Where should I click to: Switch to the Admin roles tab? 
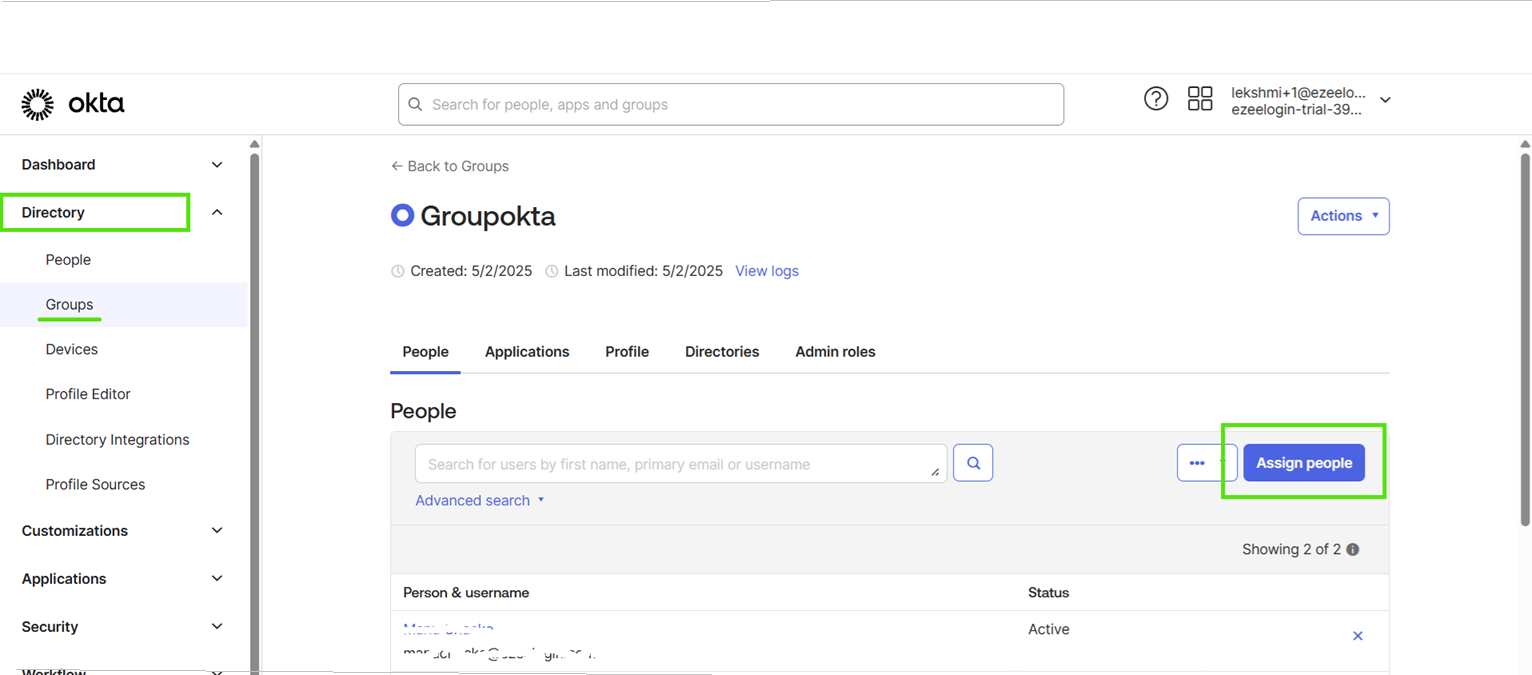click(835, 352)
